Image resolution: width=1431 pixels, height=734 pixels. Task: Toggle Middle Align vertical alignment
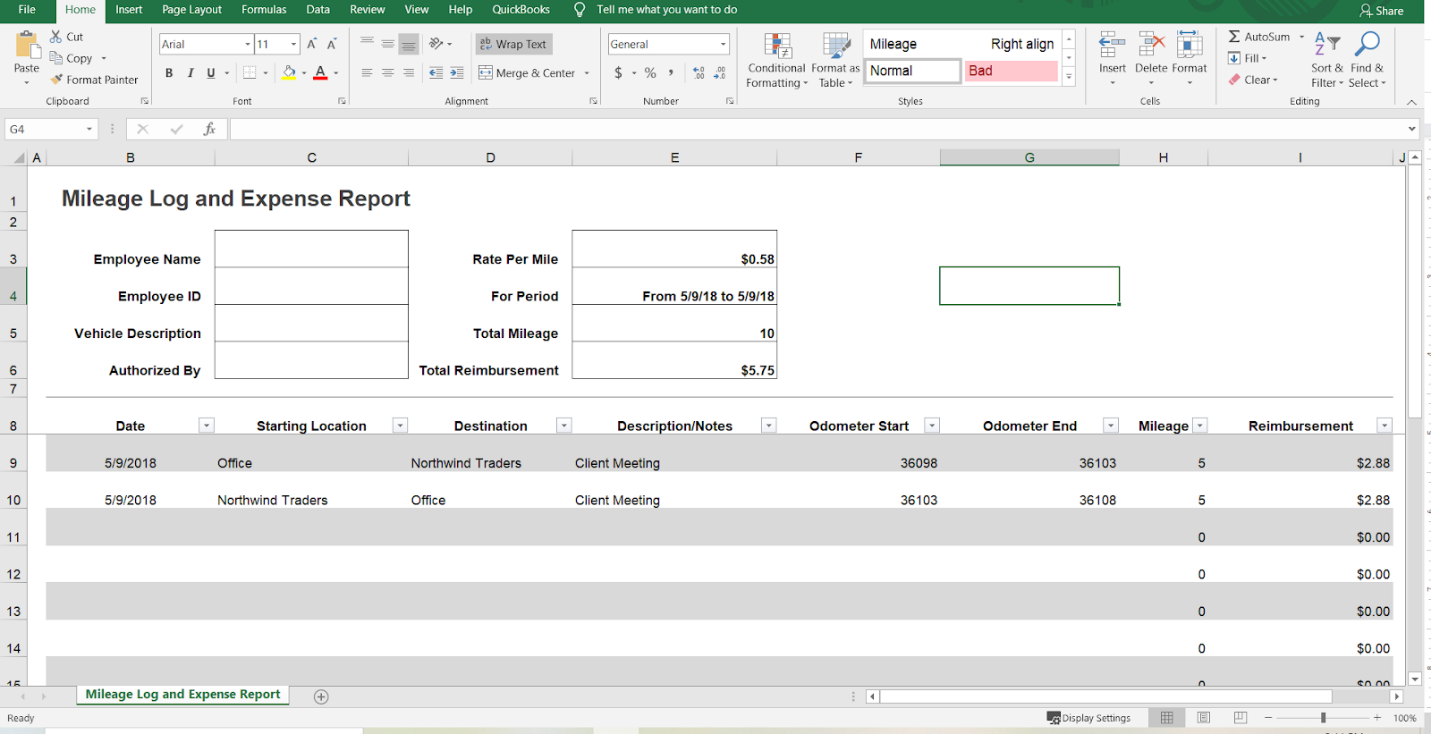388,44
